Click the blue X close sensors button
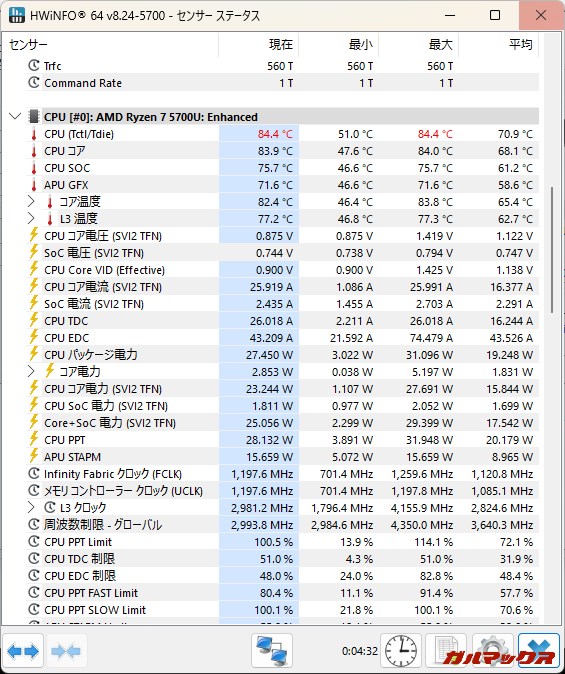Image resolution: width=565 pixels, height=674 pixels. click(x=538, y=651)
